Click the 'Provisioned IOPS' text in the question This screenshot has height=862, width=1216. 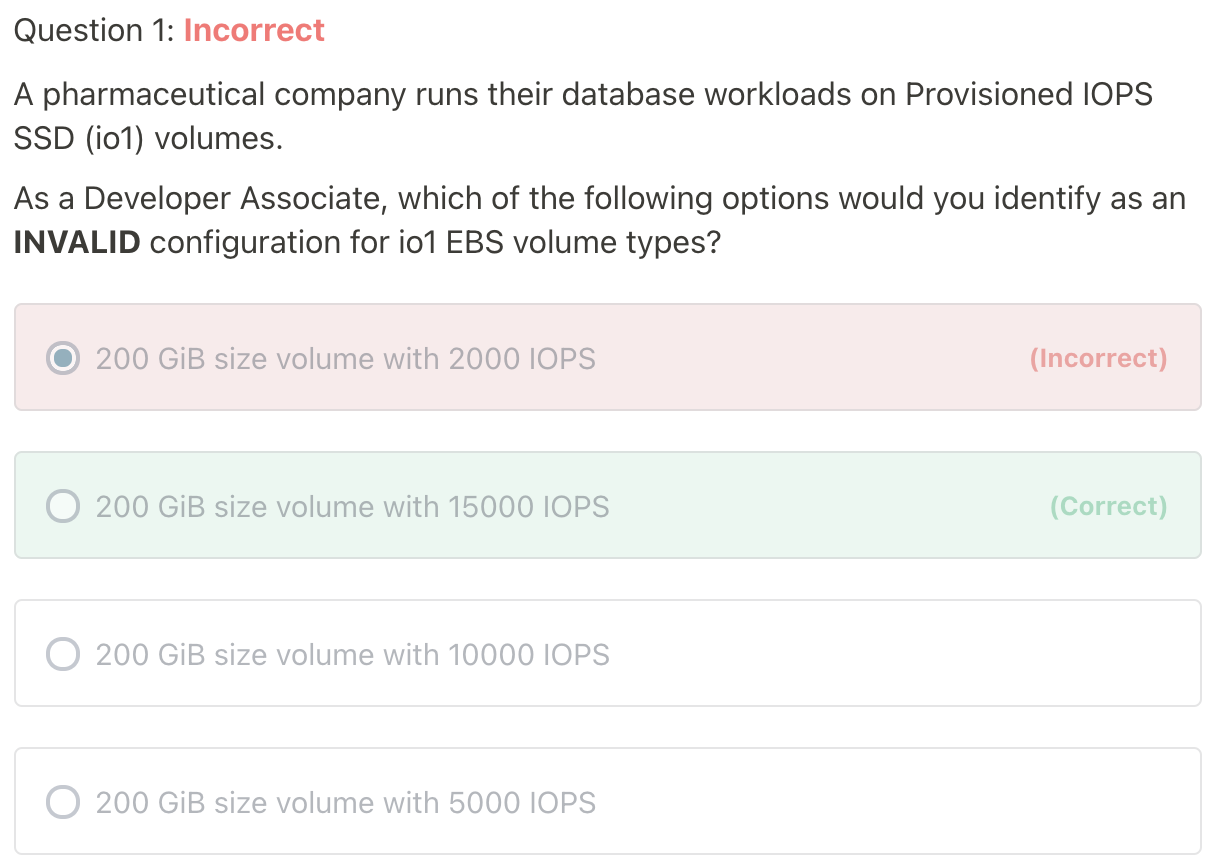1028,95
